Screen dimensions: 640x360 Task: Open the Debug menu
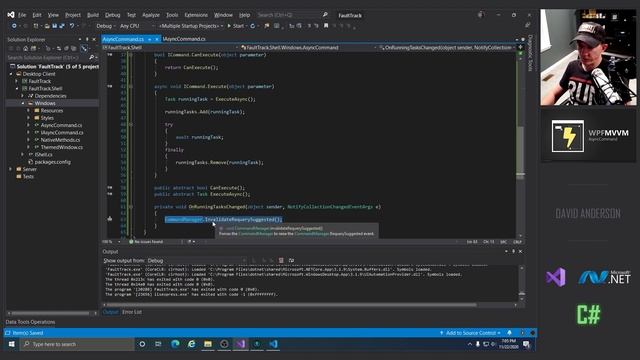pyautogui.click(x=113, y=15)
